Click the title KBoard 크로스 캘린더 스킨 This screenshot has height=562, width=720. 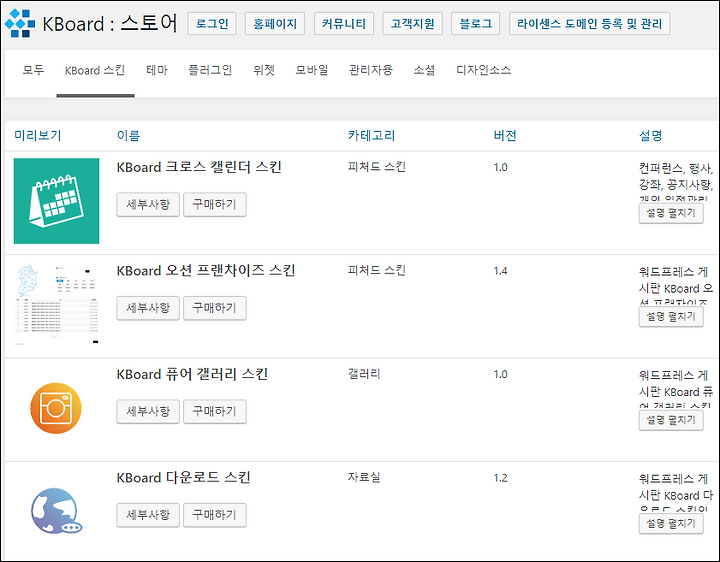point(199,167)
